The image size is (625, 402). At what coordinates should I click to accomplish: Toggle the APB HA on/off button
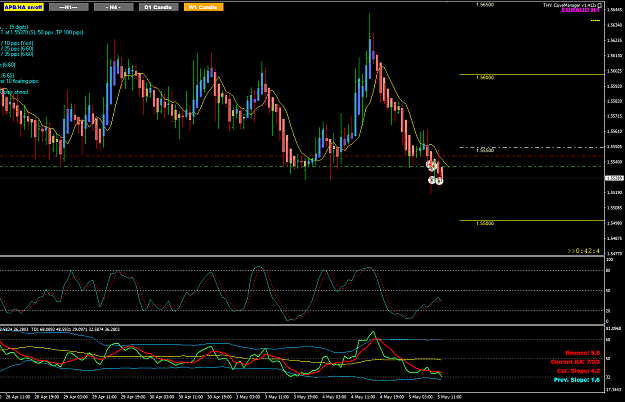point(23,7)
